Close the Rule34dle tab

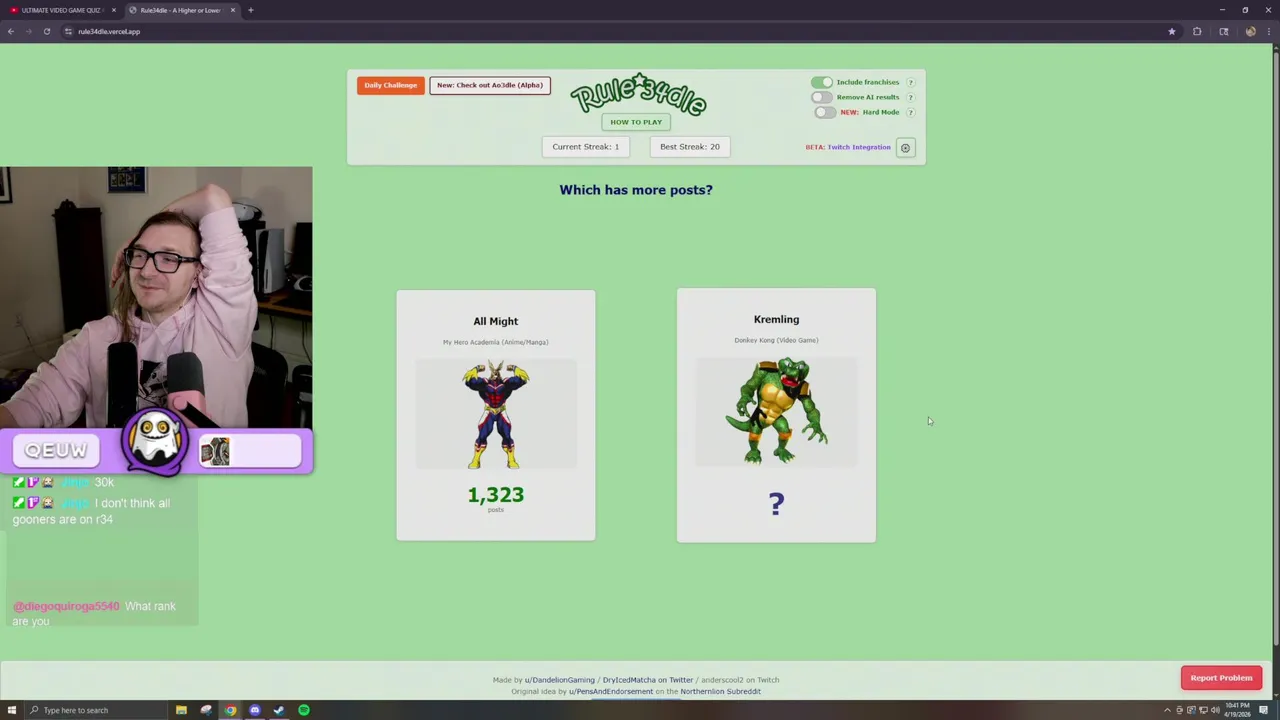pos(233,10)
